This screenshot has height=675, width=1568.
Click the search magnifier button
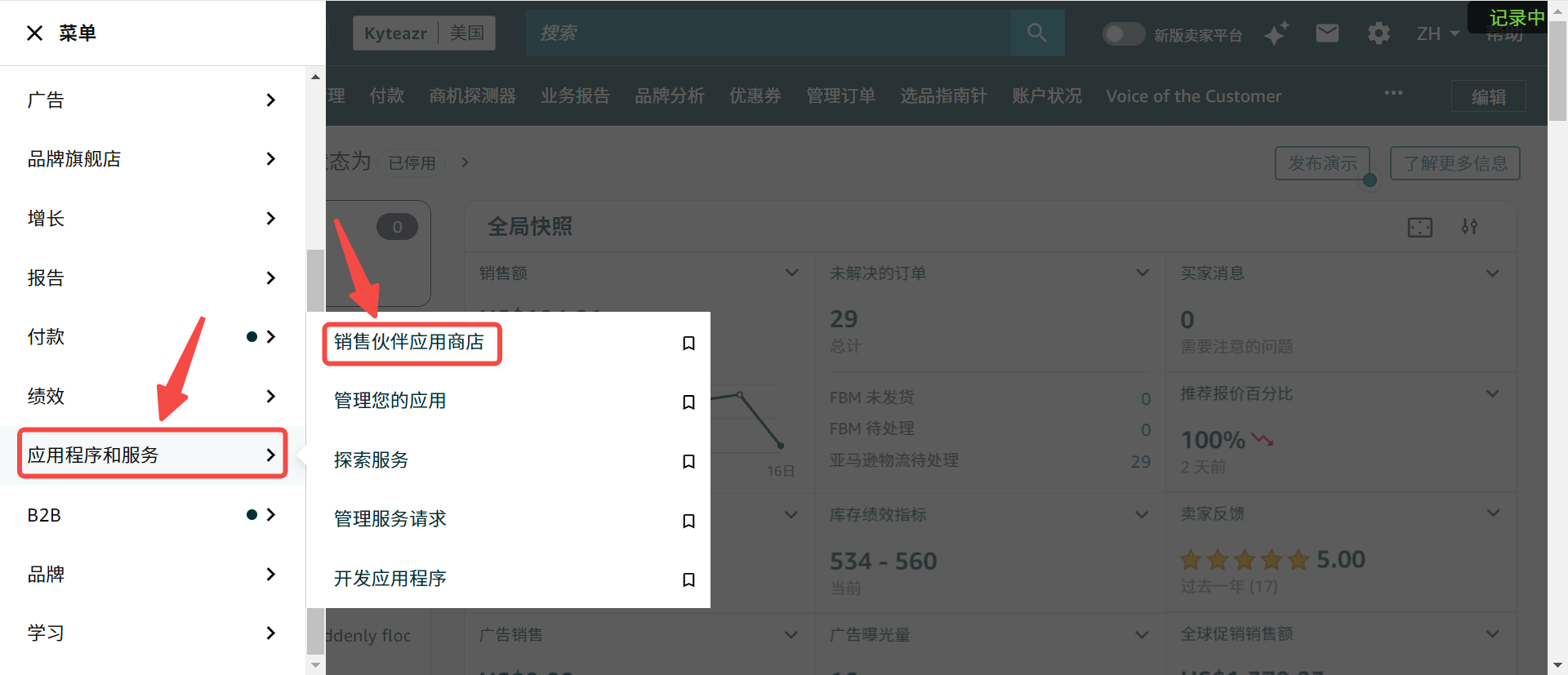coord(1037,33)
